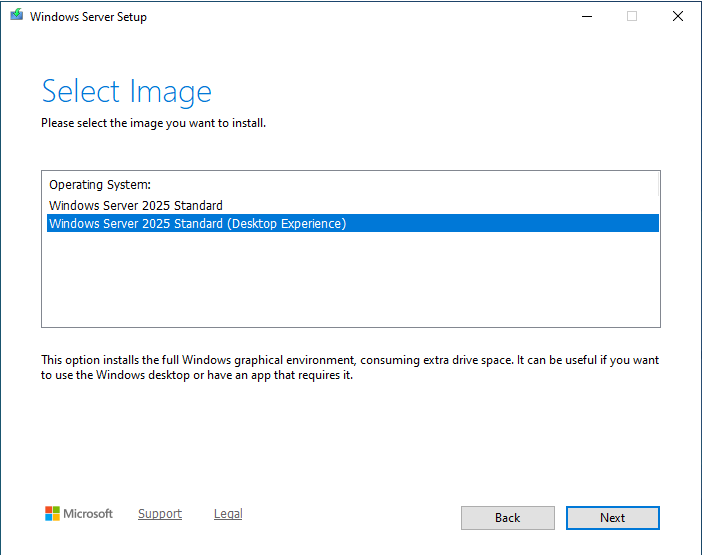
Task: Close the Windows Server Setup dialog
Action: click(678, 16)
